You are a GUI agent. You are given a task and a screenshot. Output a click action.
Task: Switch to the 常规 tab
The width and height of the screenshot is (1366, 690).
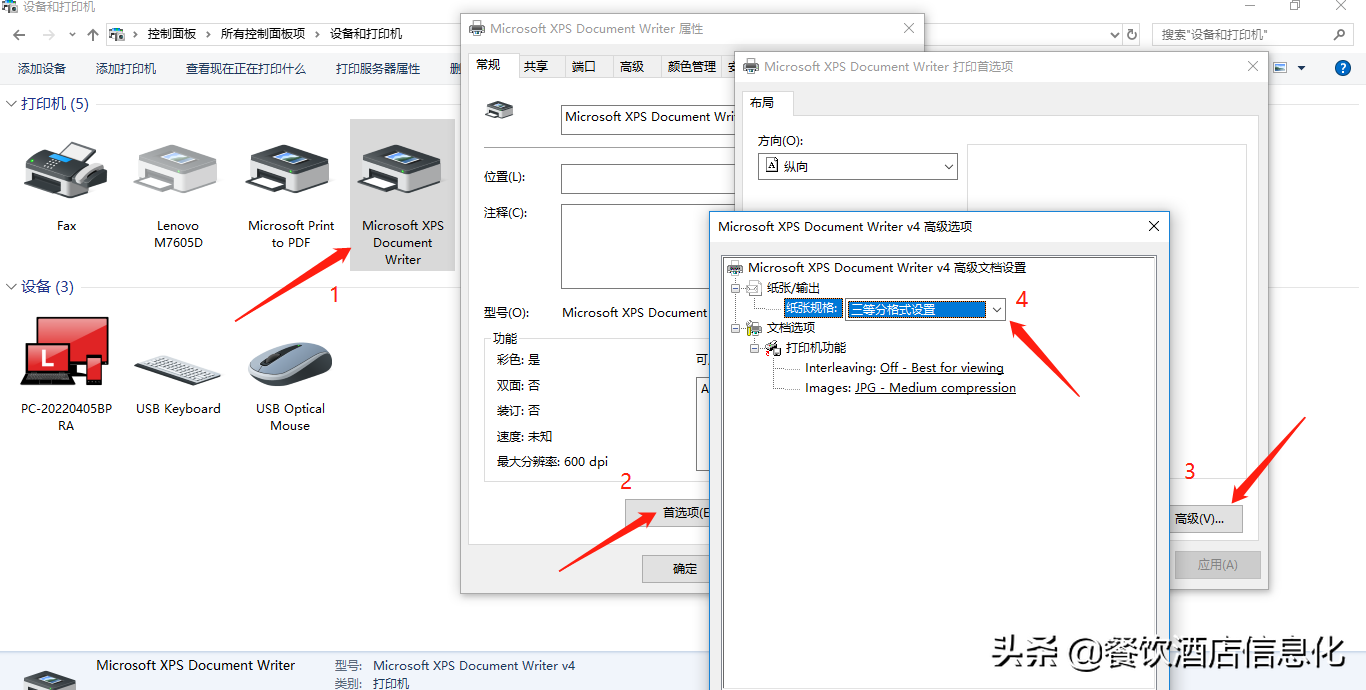[488, 65]
